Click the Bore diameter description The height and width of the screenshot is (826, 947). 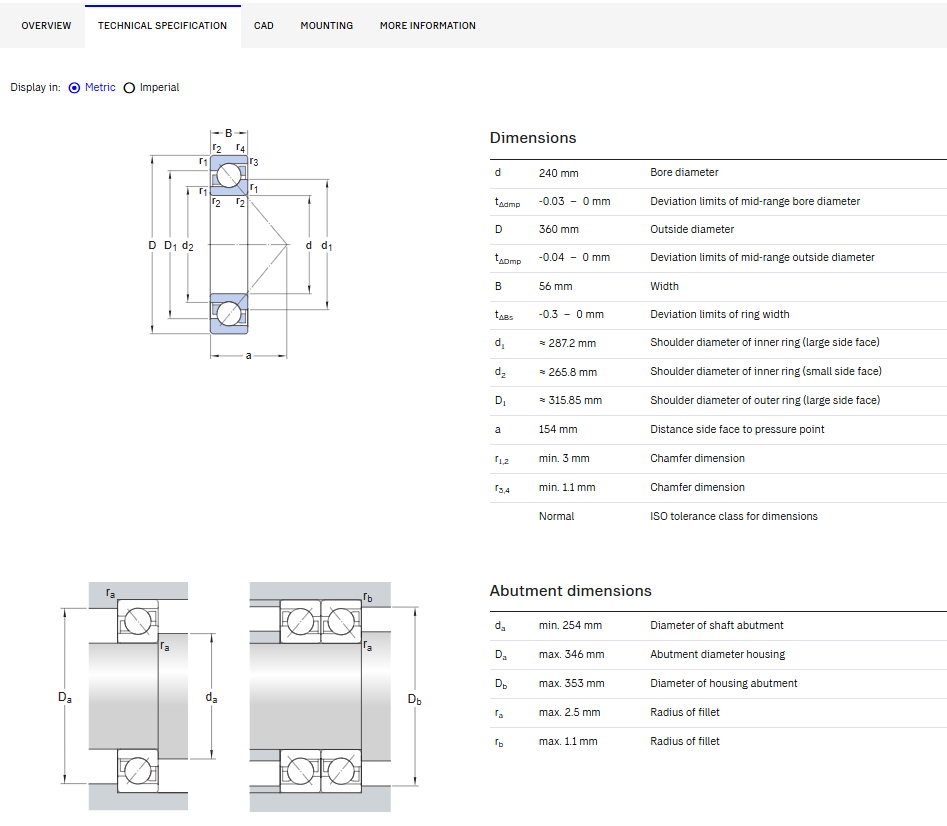[684, 172]
